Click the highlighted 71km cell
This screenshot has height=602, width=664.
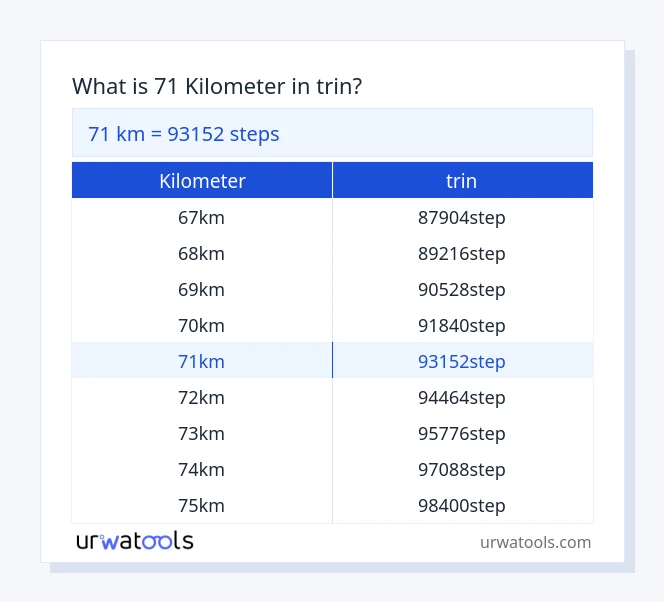(x=201, y=361)
